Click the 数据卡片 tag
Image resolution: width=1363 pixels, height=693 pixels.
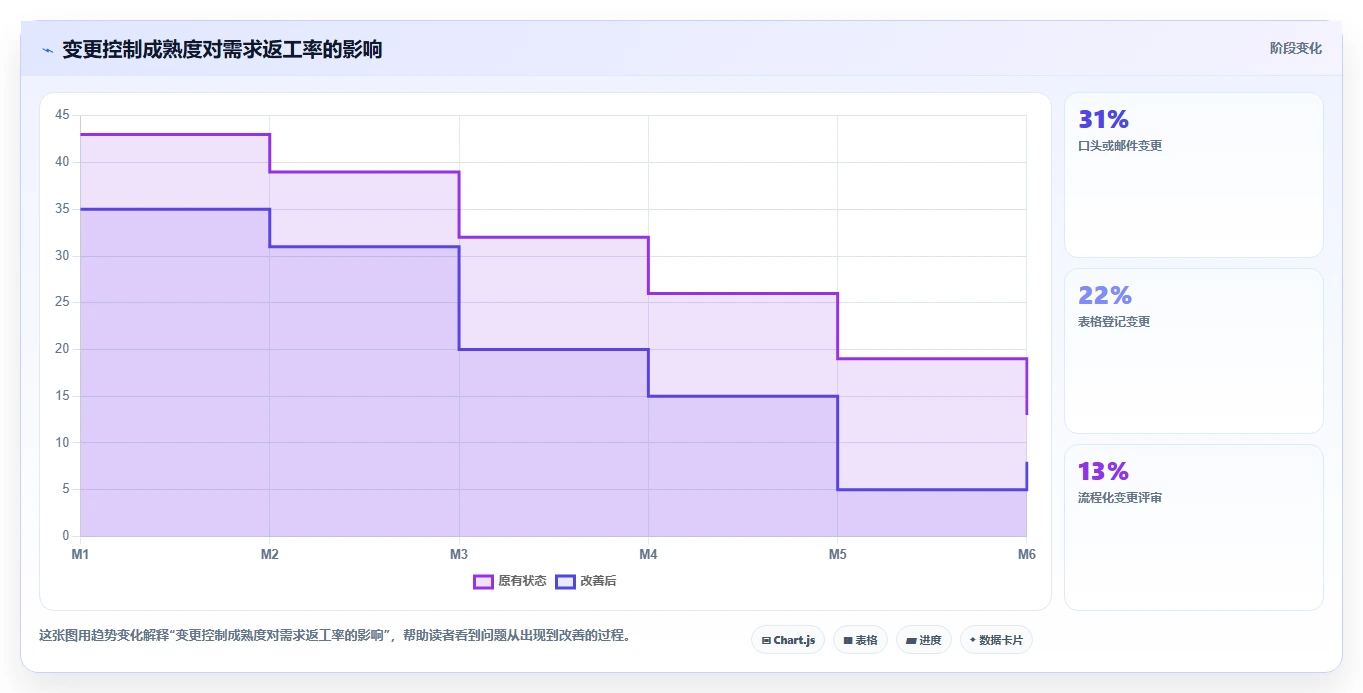point(996,640)
